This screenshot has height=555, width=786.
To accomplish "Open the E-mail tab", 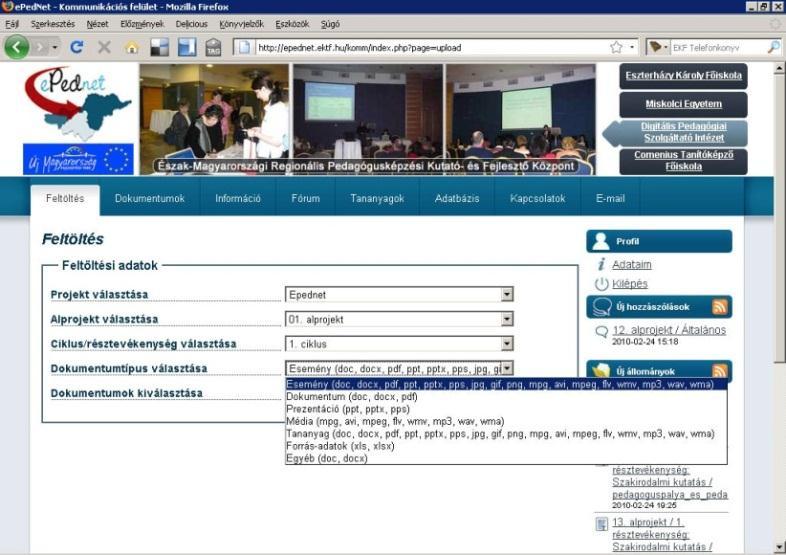I will pyautogui.click(x=610, y=199).
